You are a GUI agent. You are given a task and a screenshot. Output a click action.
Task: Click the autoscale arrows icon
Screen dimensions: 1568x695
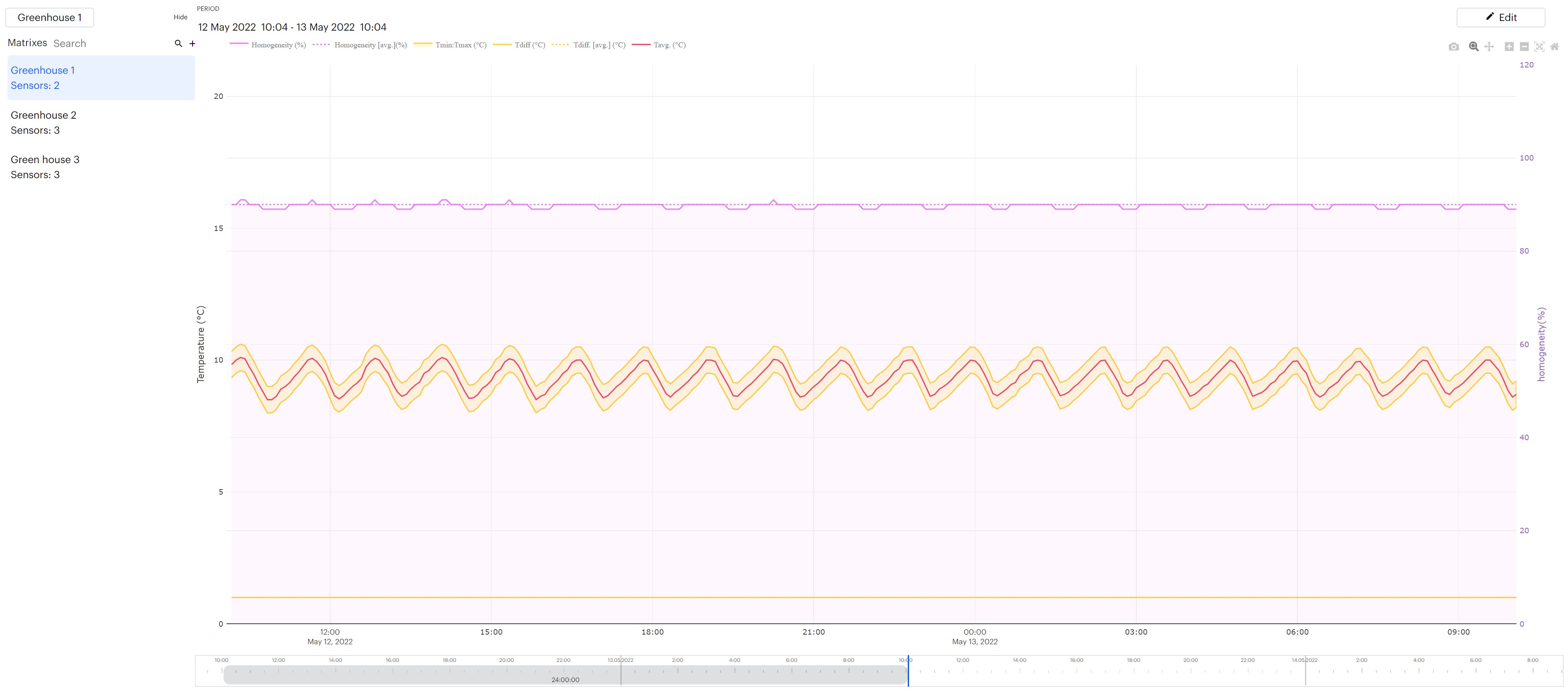[1539, 47]
